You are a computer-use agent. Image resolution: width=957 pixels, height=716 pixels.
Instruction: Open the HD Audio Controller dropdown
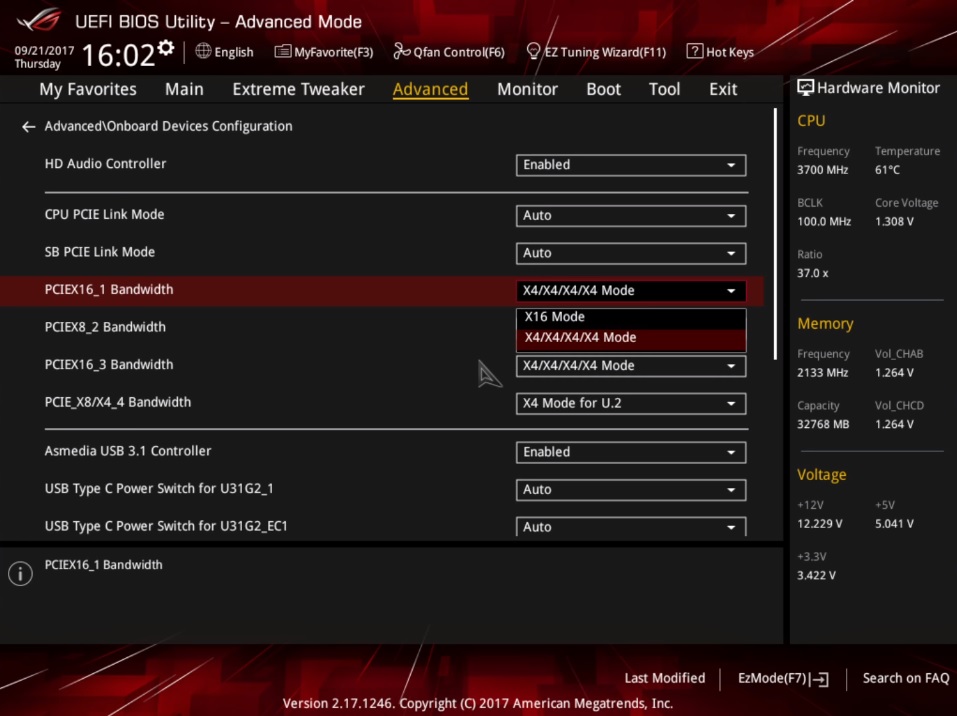[630, 165]
